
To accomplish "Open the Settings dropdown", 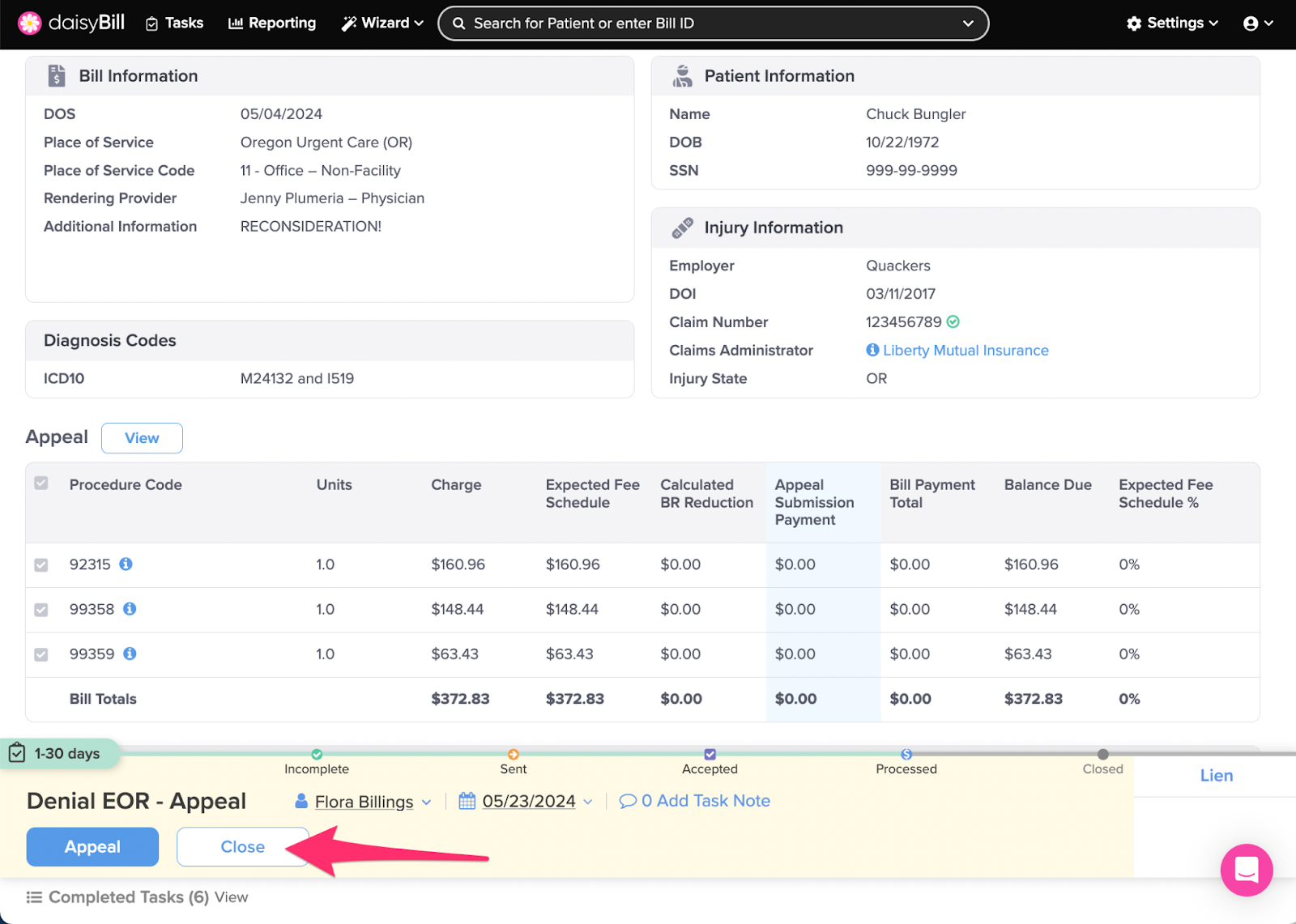I will coord(1172,23).
